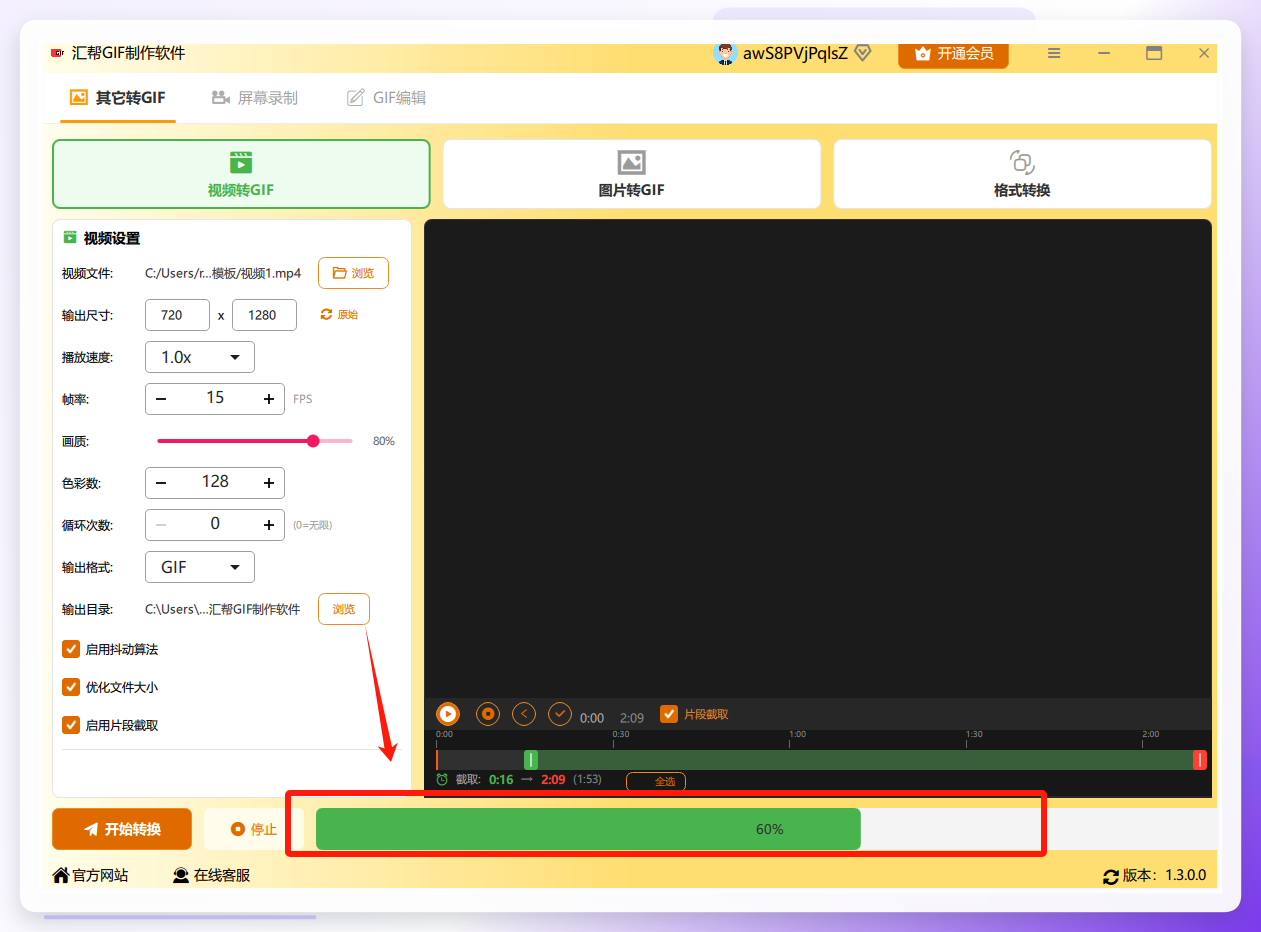Viewport: 1261px width, 932px height.
Task: Click the output height field 1280
Action: [x=264, y=315]
